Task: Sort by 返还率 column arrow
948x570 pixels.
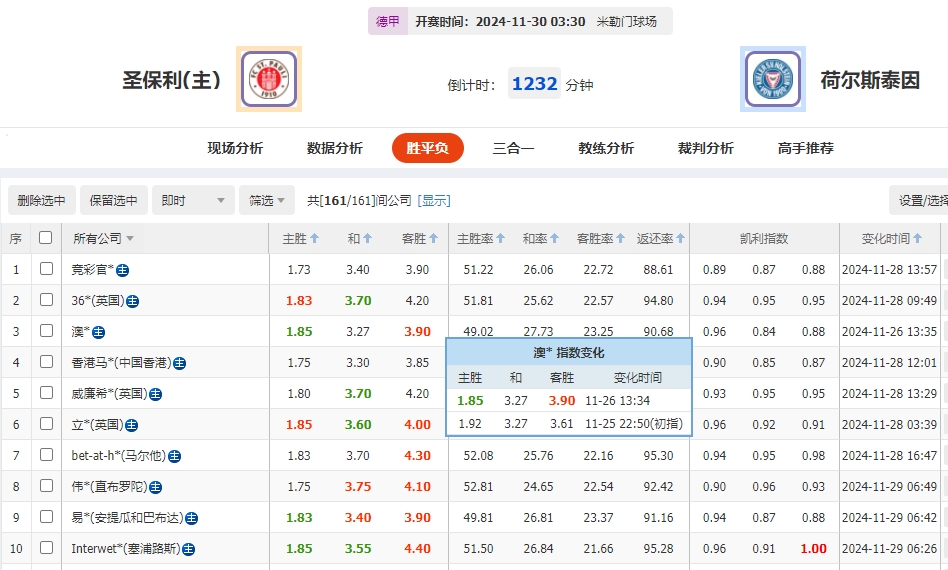Action: click(681, 239)
